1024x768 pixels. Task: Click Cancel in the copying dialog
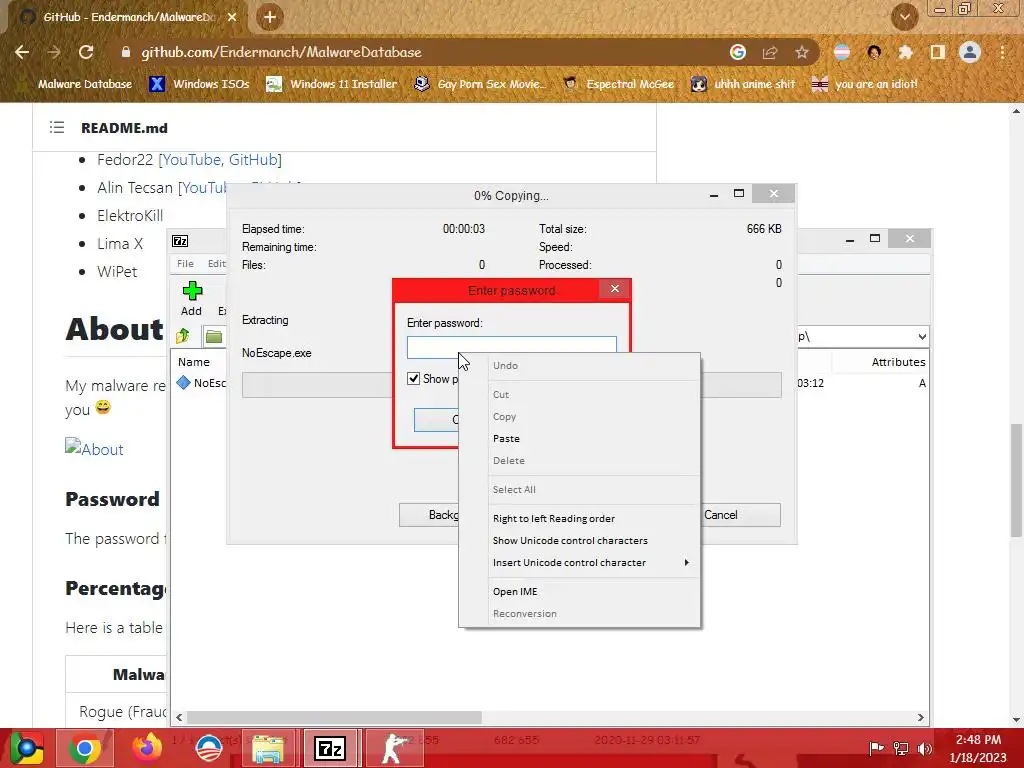click(720, 515)
